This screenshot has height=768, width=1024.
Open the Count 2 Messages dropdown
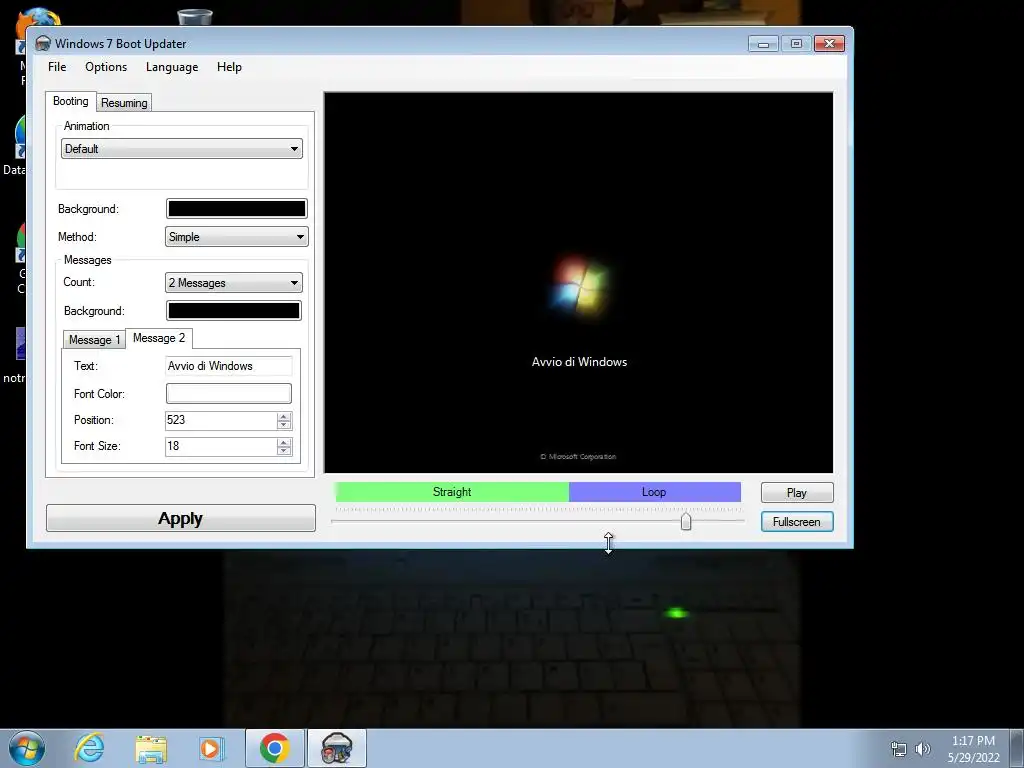pos(234,283)
